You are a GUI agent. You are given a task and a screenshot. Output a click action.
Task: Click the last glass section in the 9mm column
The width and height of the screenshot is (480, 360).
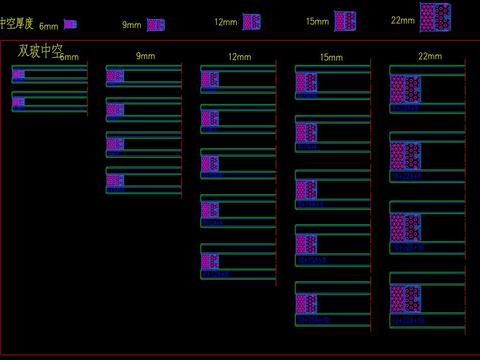click(x=144, y=180)
